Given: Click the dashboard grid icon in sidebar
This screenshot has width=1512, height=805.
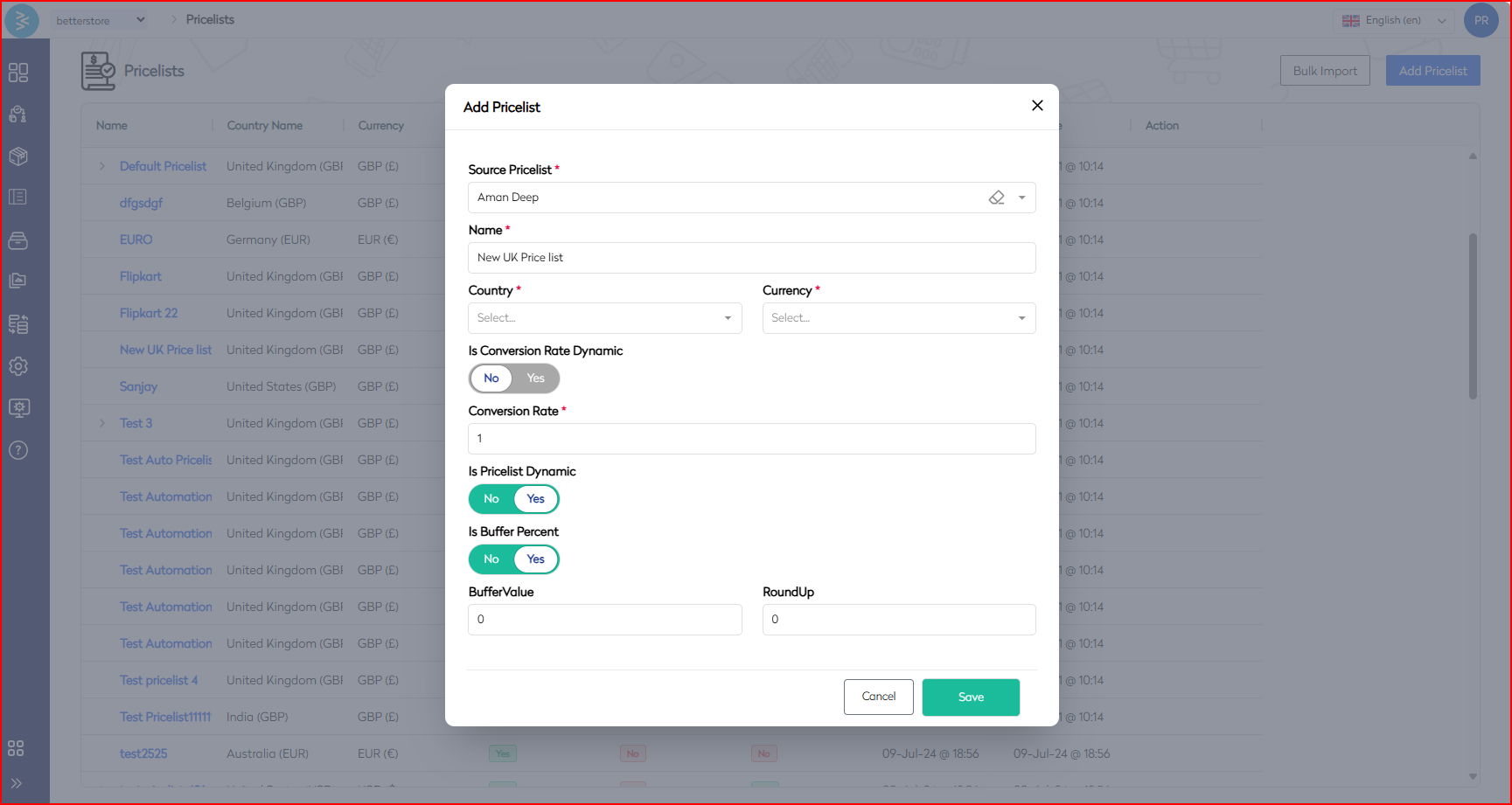Looking at the screenshot, I should [18, 73].
